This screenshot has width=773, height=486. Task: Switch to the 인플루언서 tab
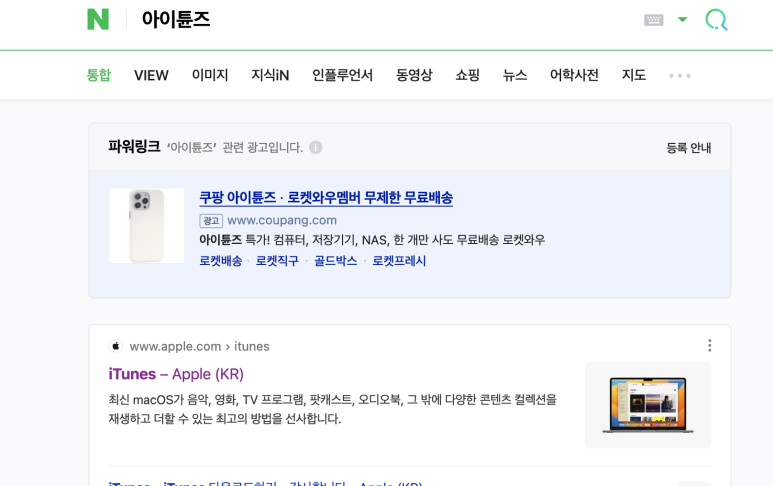[343, 75]
